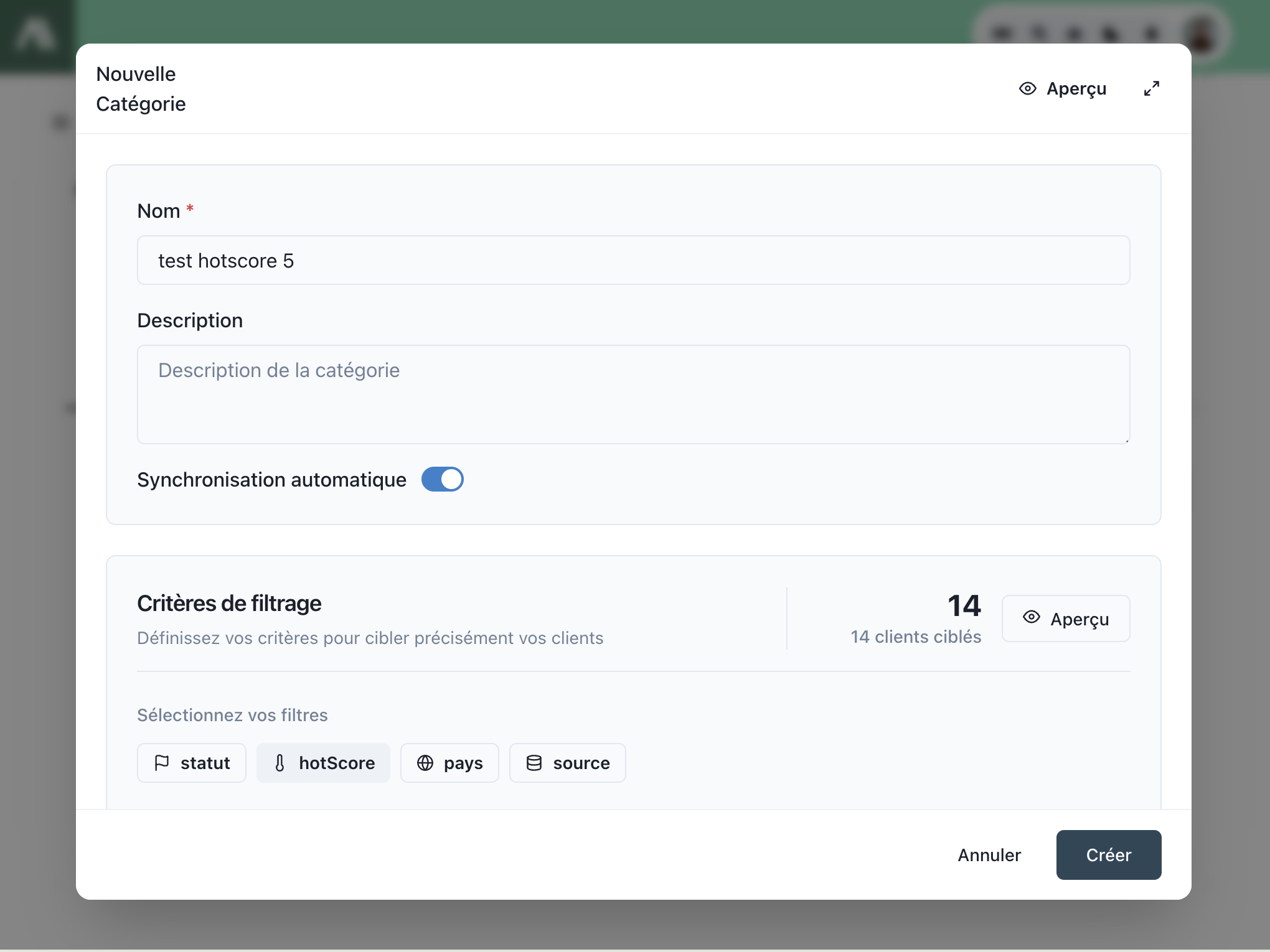Click the Description textarea resize handle

click(1126, 440)
